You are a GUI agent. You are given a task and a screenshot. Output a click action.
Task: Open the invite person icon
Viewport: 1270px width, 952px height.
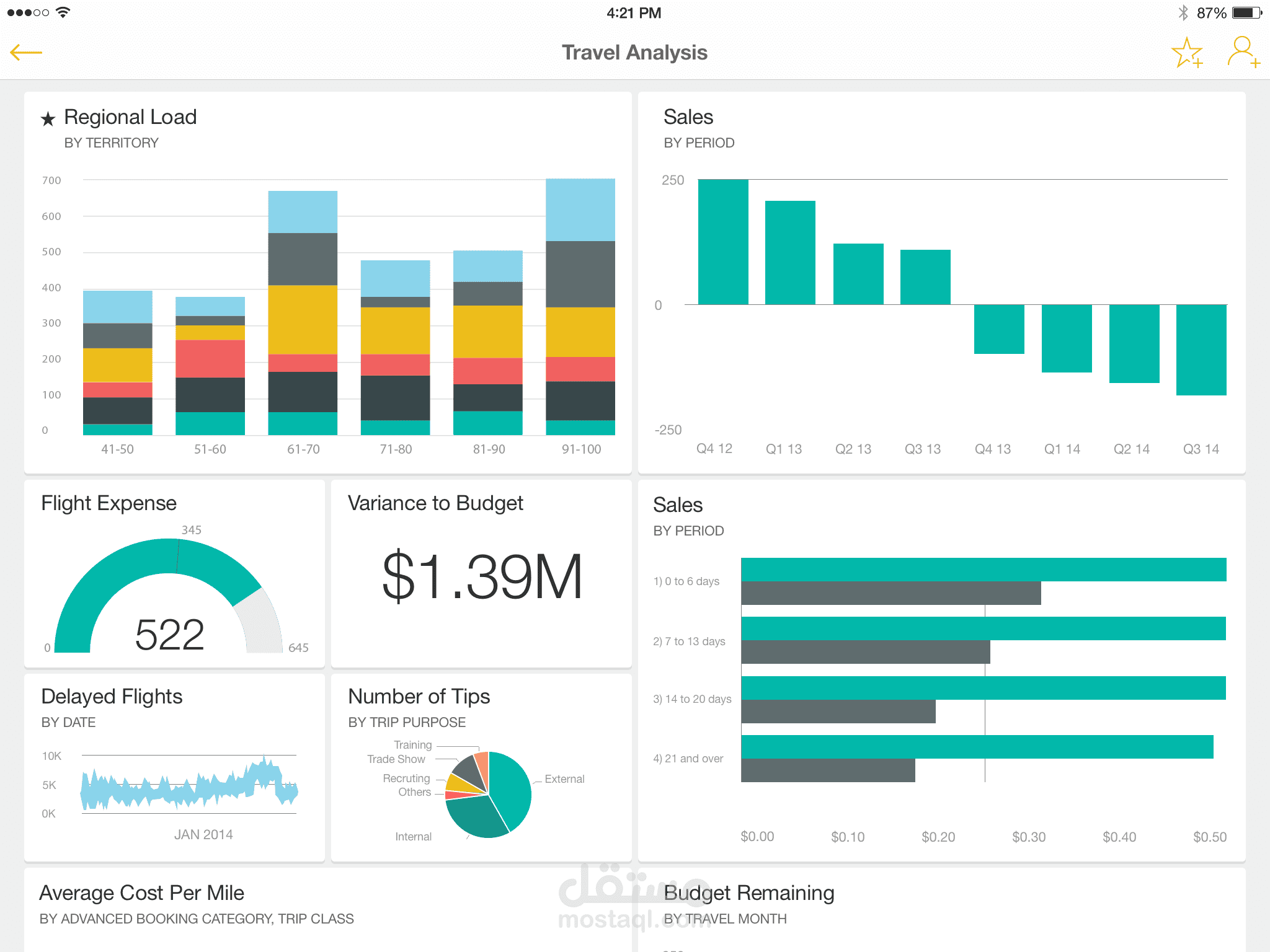[x=1243, y=52]
